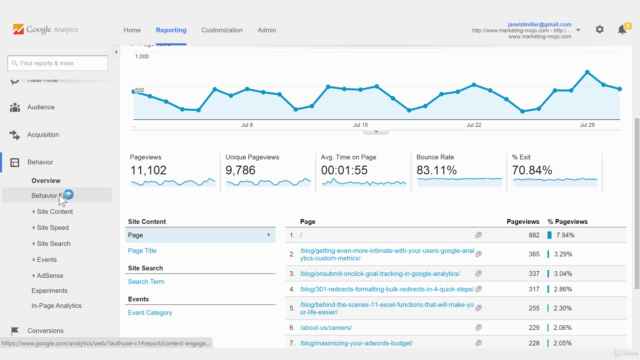
Task: Open Behavior Flow report
Action: pos(57,195)
